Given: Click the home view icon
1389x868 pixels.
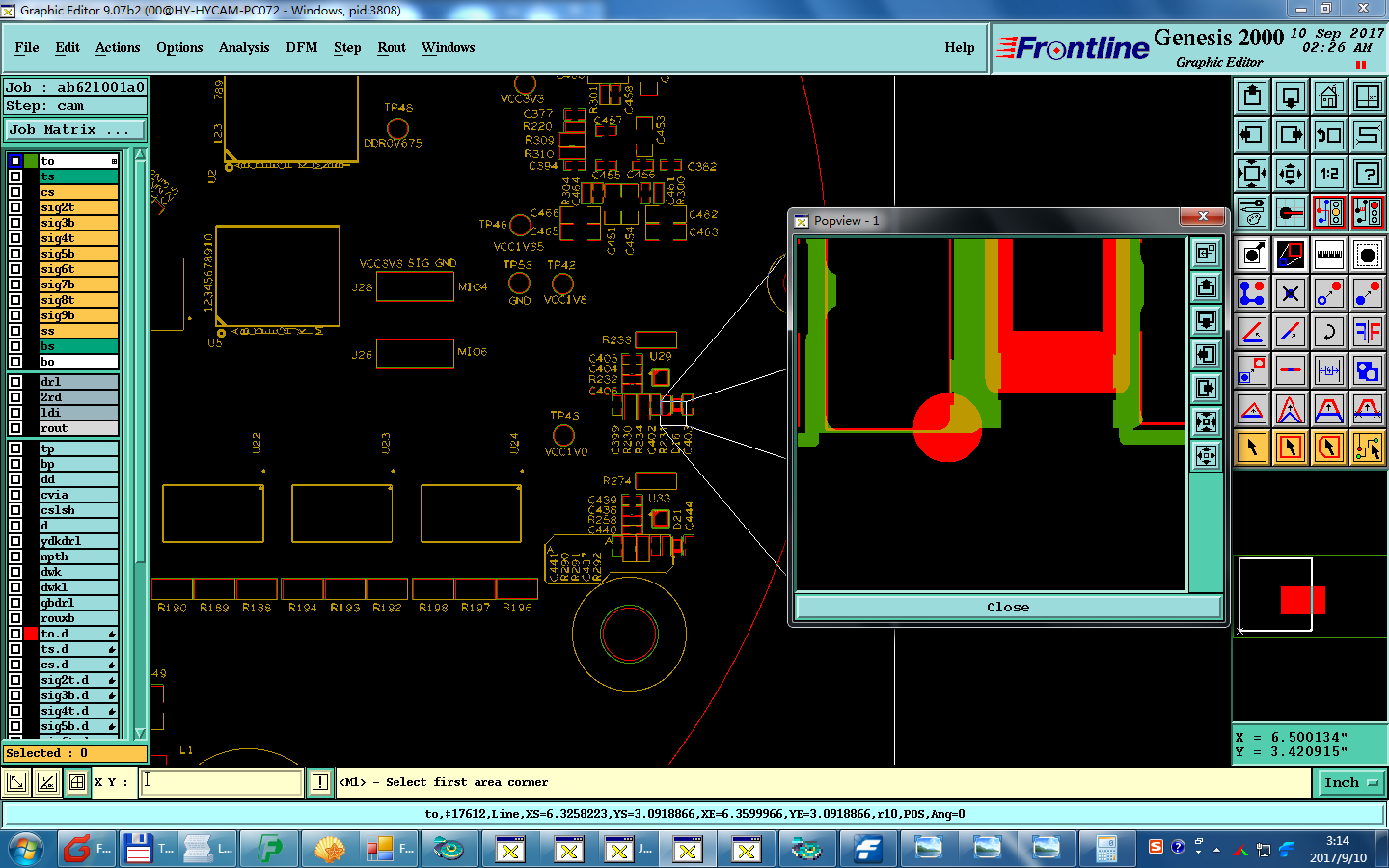Looking at the screenshot, I should 1329,96.
